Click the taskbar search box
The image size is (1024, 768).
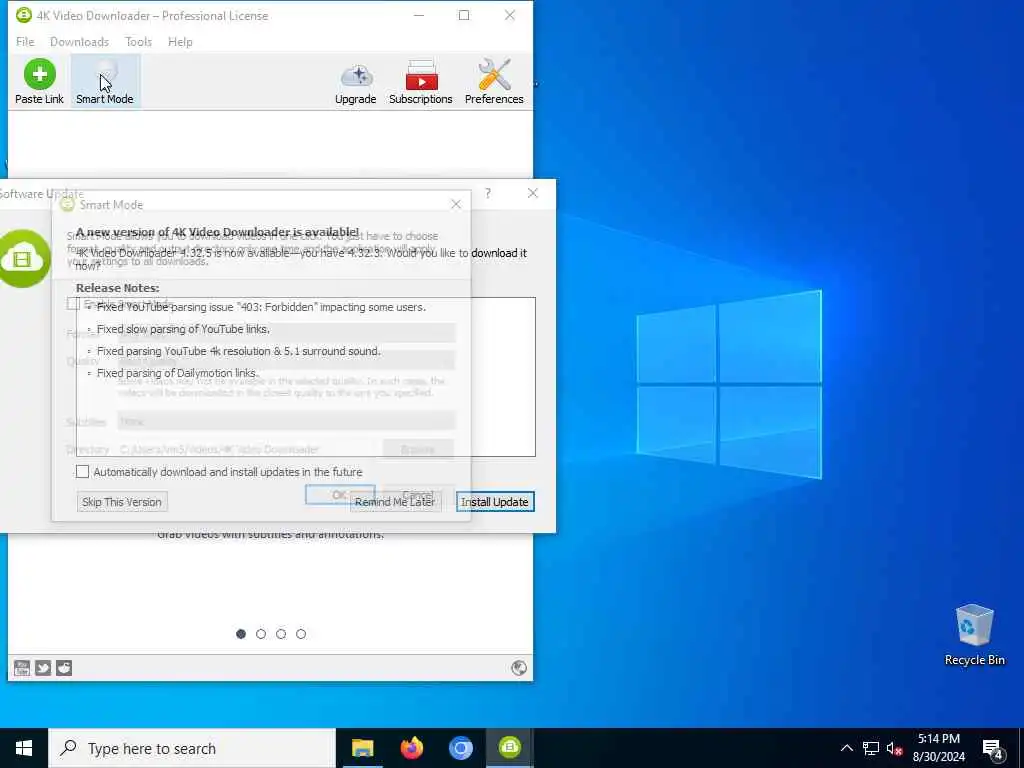(x=192, y=748)
